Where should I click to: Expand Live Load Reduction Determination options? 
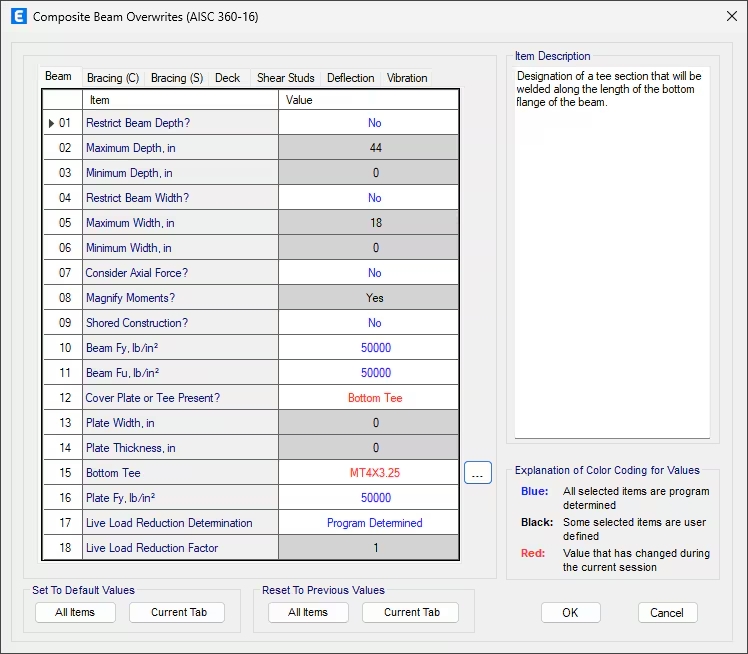374,523
